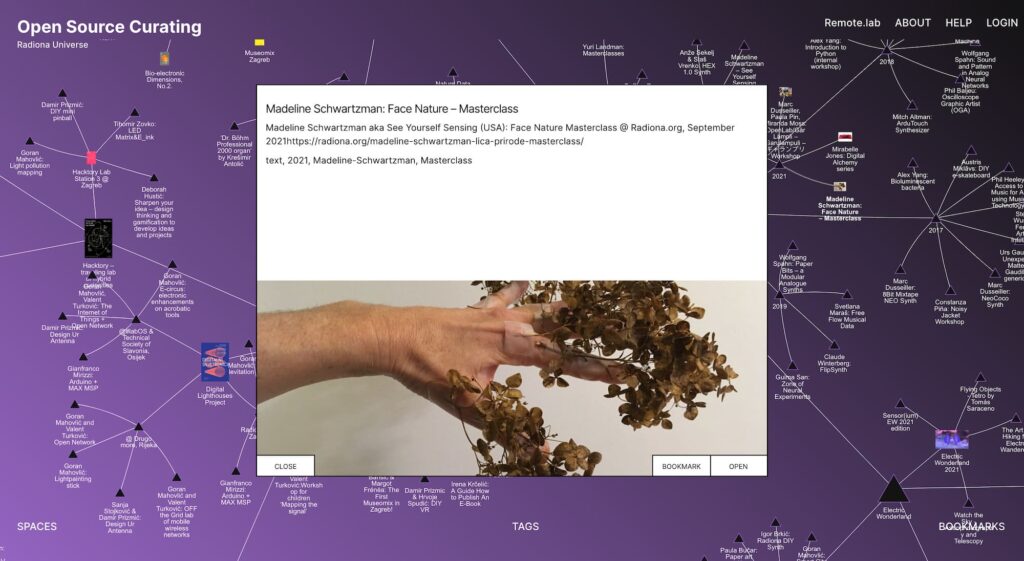Select Sensor(ium) EW 2021 edition node
Image resolution: width=1024 pixels, height=561 pixels.
[x=901, y=404]
